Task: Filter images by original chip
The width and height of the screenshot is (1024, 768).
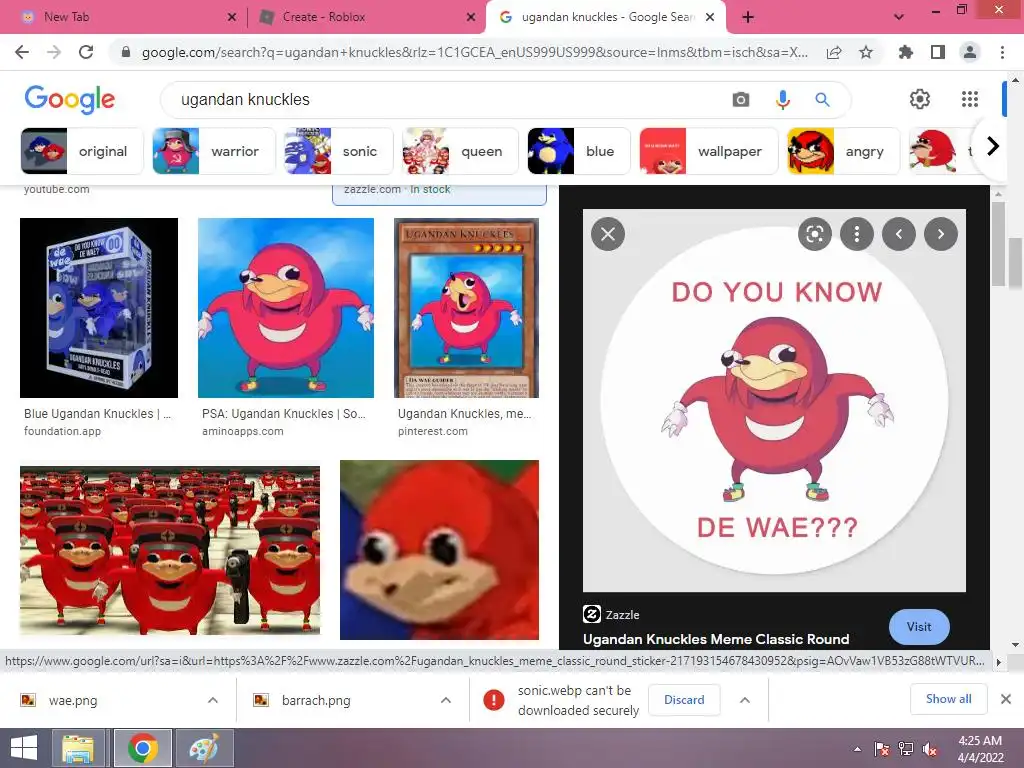Action: [x=82, y=152]
